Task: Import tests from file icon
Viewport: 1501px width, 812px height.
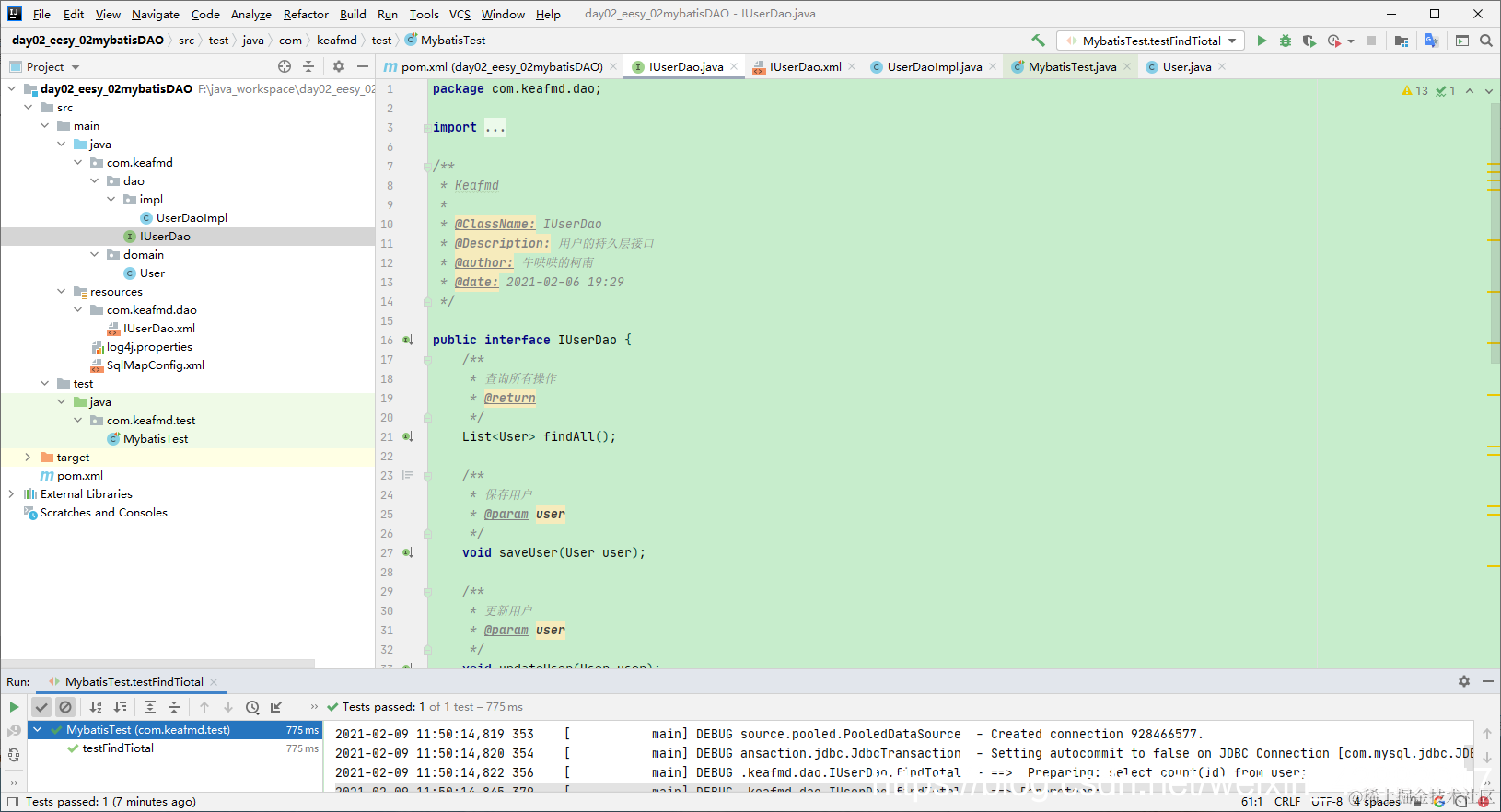Action: 276,707
